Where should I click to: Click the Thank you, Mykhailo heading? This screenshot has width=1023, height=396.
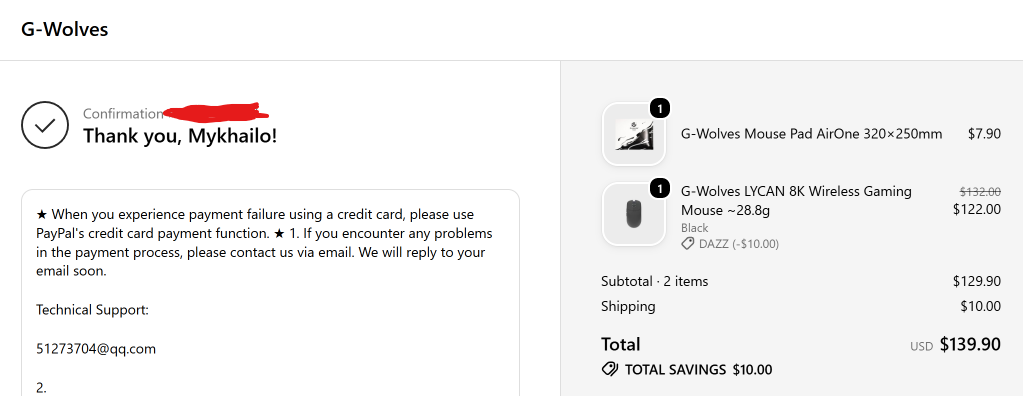click(x=180, y=136)
